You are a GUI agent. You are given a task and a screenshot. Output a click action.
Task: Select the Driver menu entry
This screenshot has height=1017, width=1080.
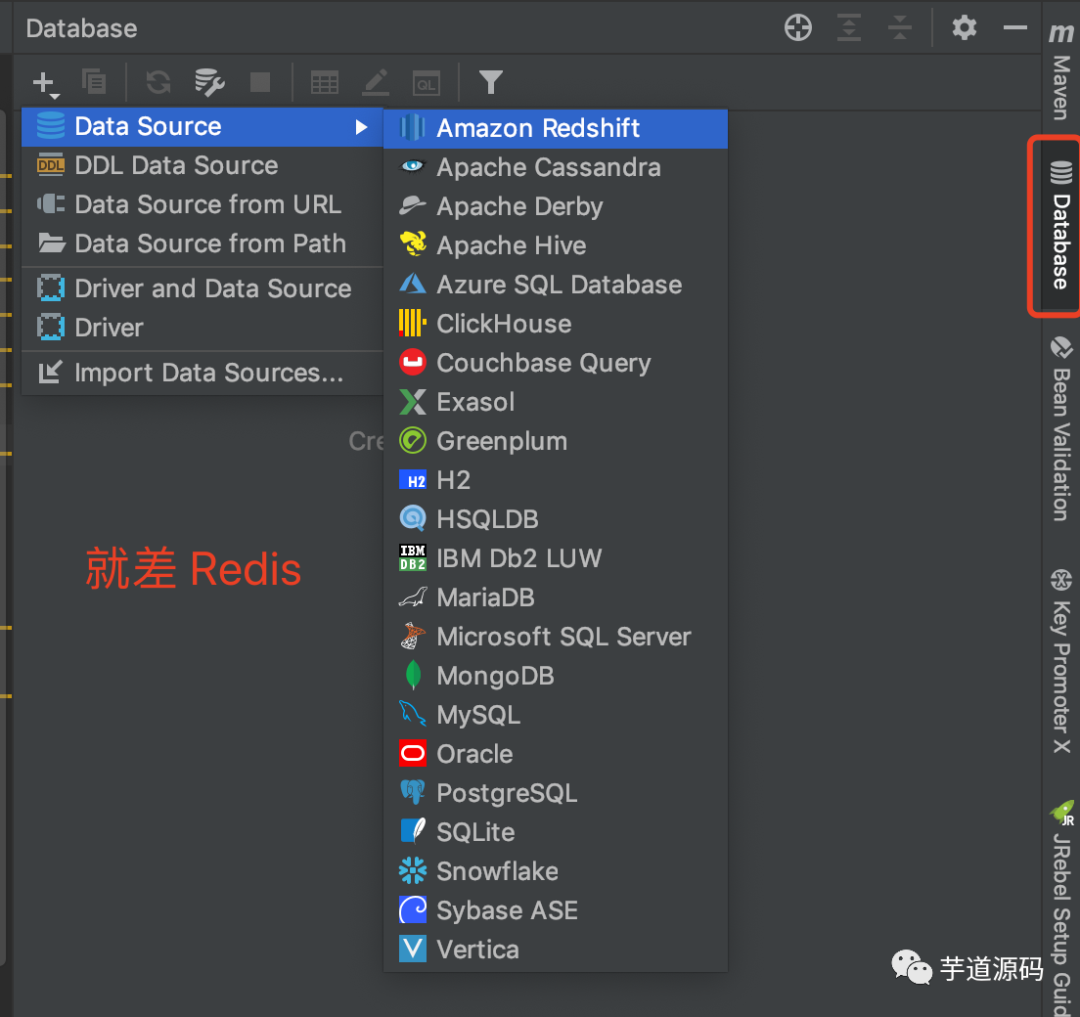click(202, 328)
